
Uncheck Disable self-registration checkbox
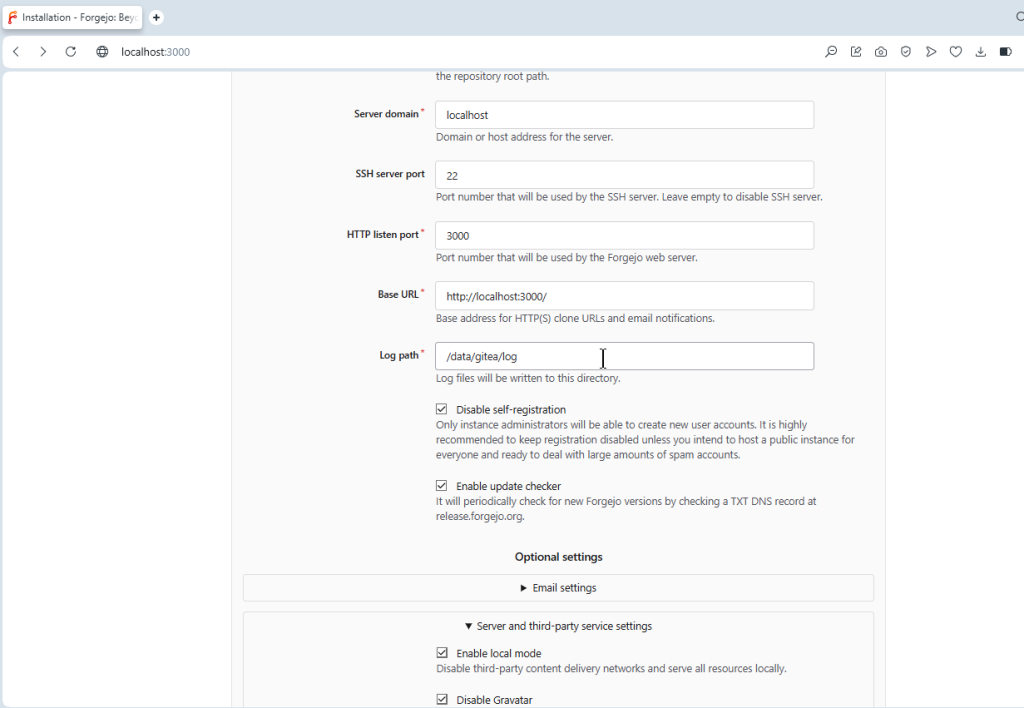442,409
